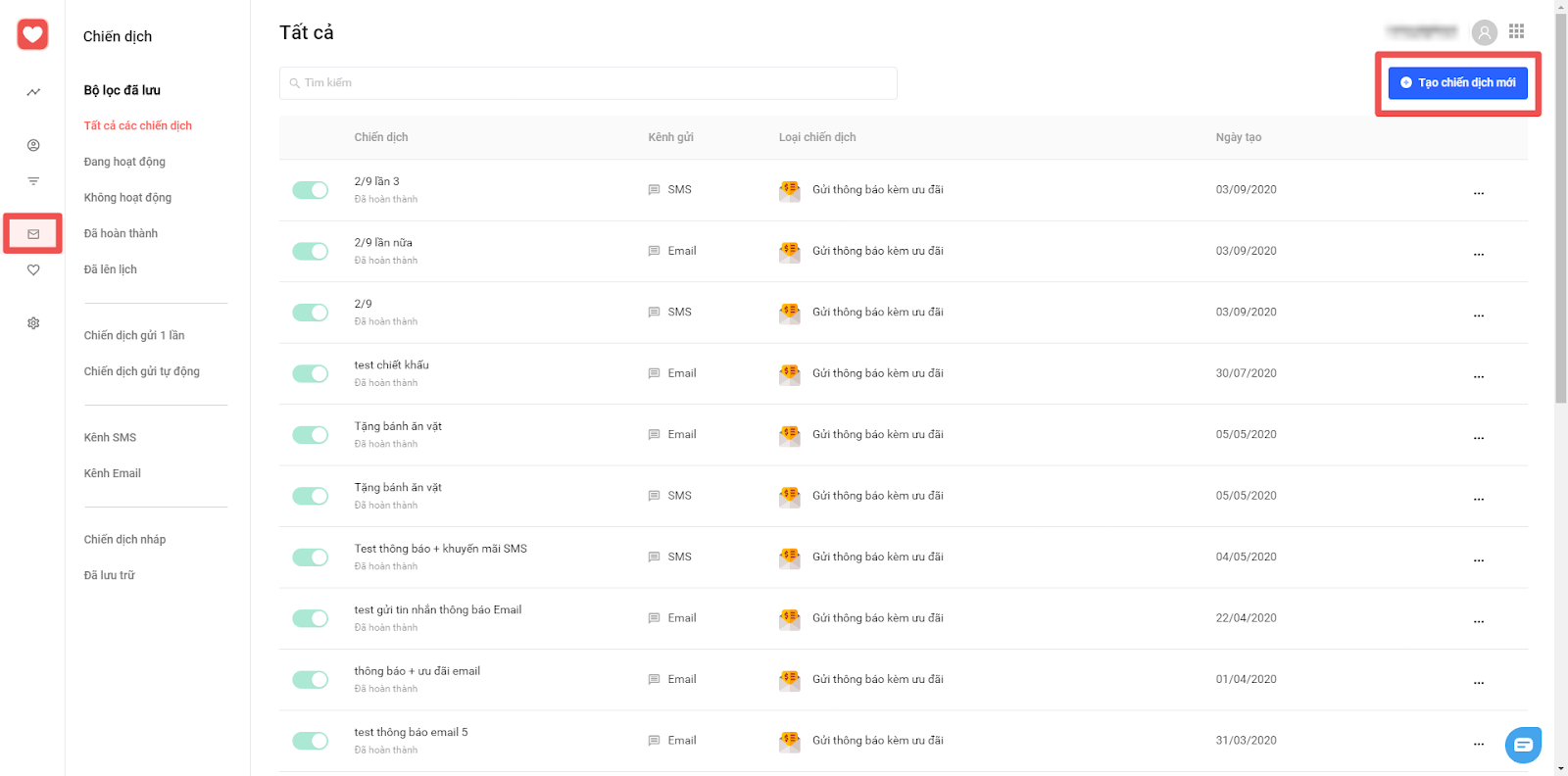This screenshot has height=776, width=1568.
Task: Open the settings gear sidebar icon
Action: pos(33,323)
